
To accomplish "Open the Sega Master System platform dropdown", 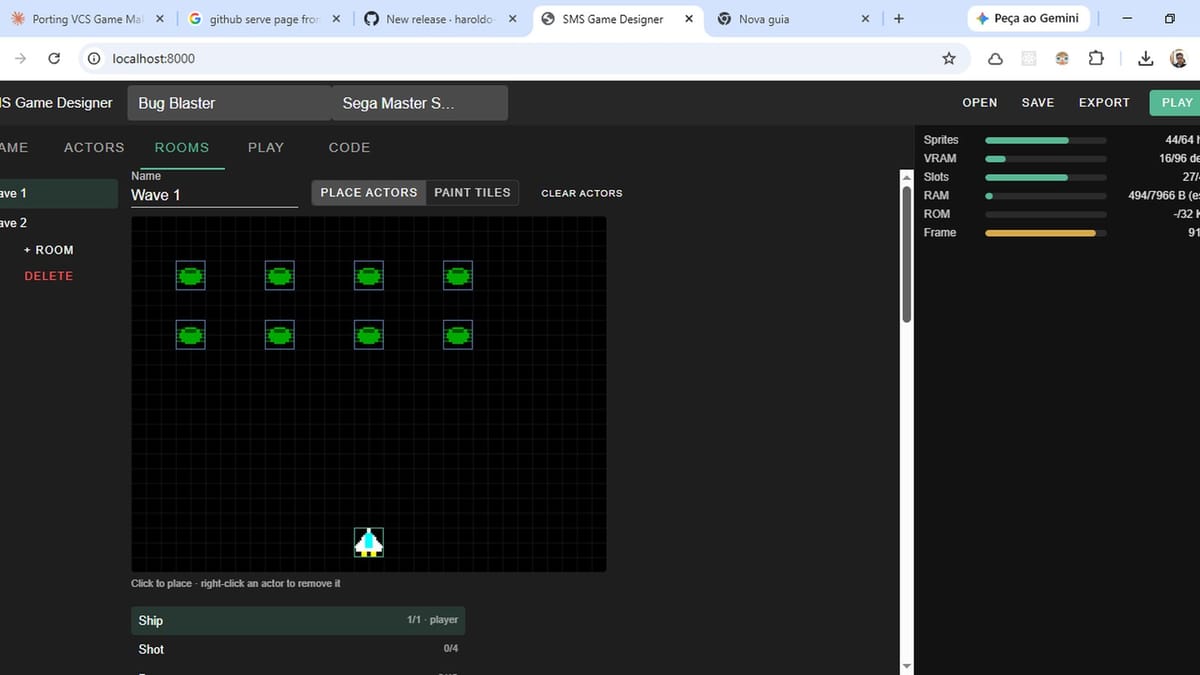I will [420, 103].
